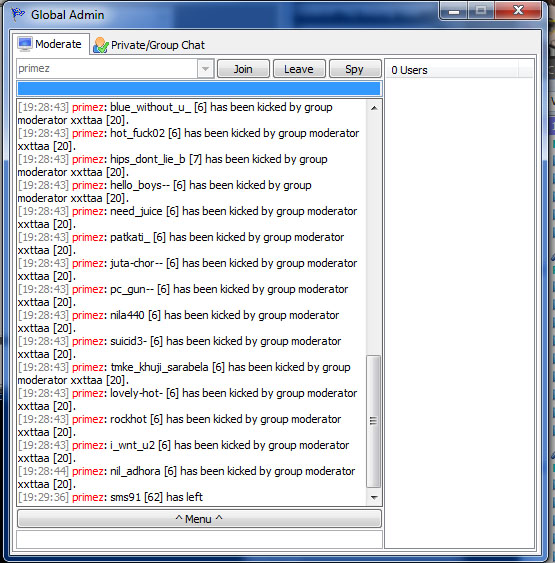Click the blue highlighted bar above chat log
The height and width of the screenshot is (563, 555).
[199, 88]
